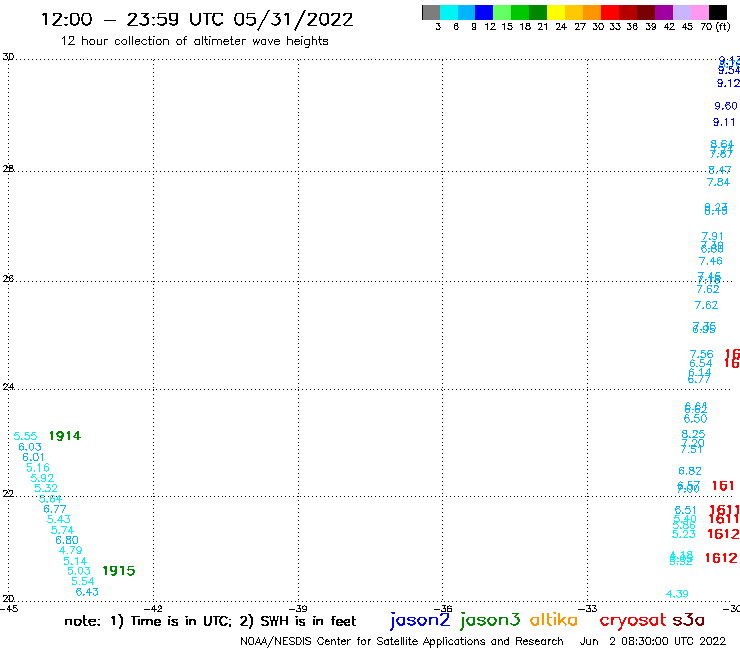
Task: Select the wave height value 6.80
Action: pyautogui.click(x=67, y=540)
